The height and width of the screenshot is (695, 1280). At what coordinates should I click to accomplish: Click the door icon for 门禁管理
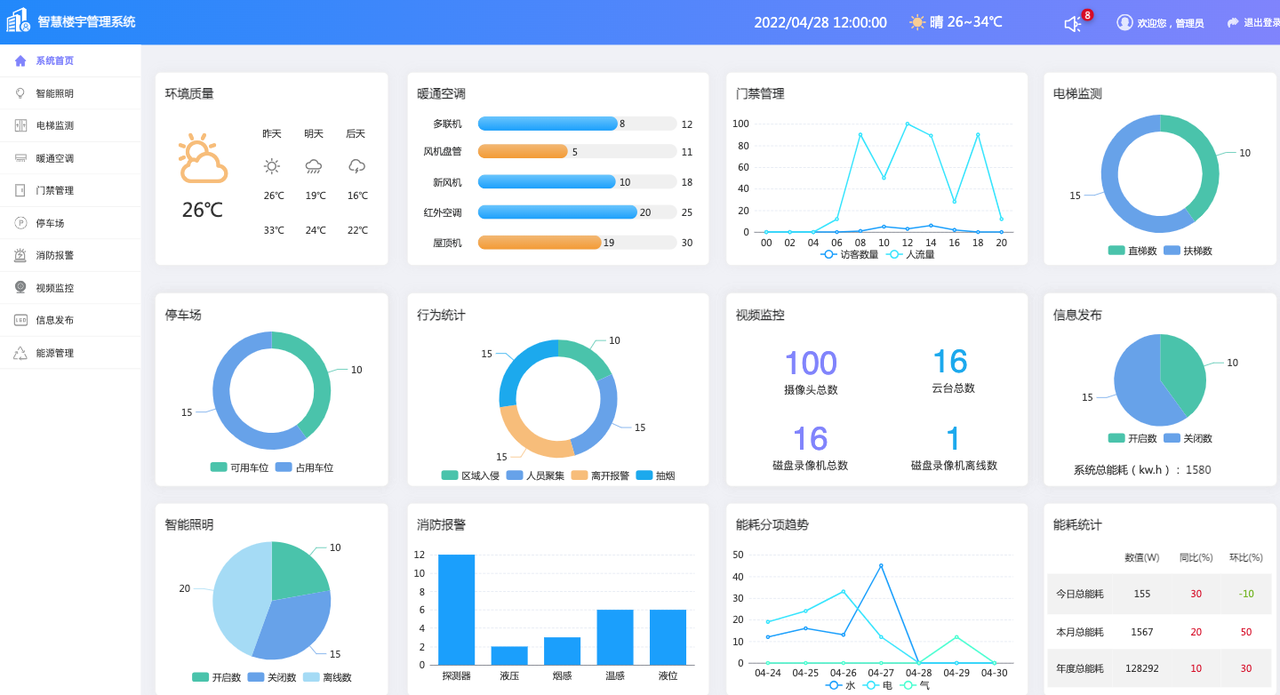click(x=20, y=190)
